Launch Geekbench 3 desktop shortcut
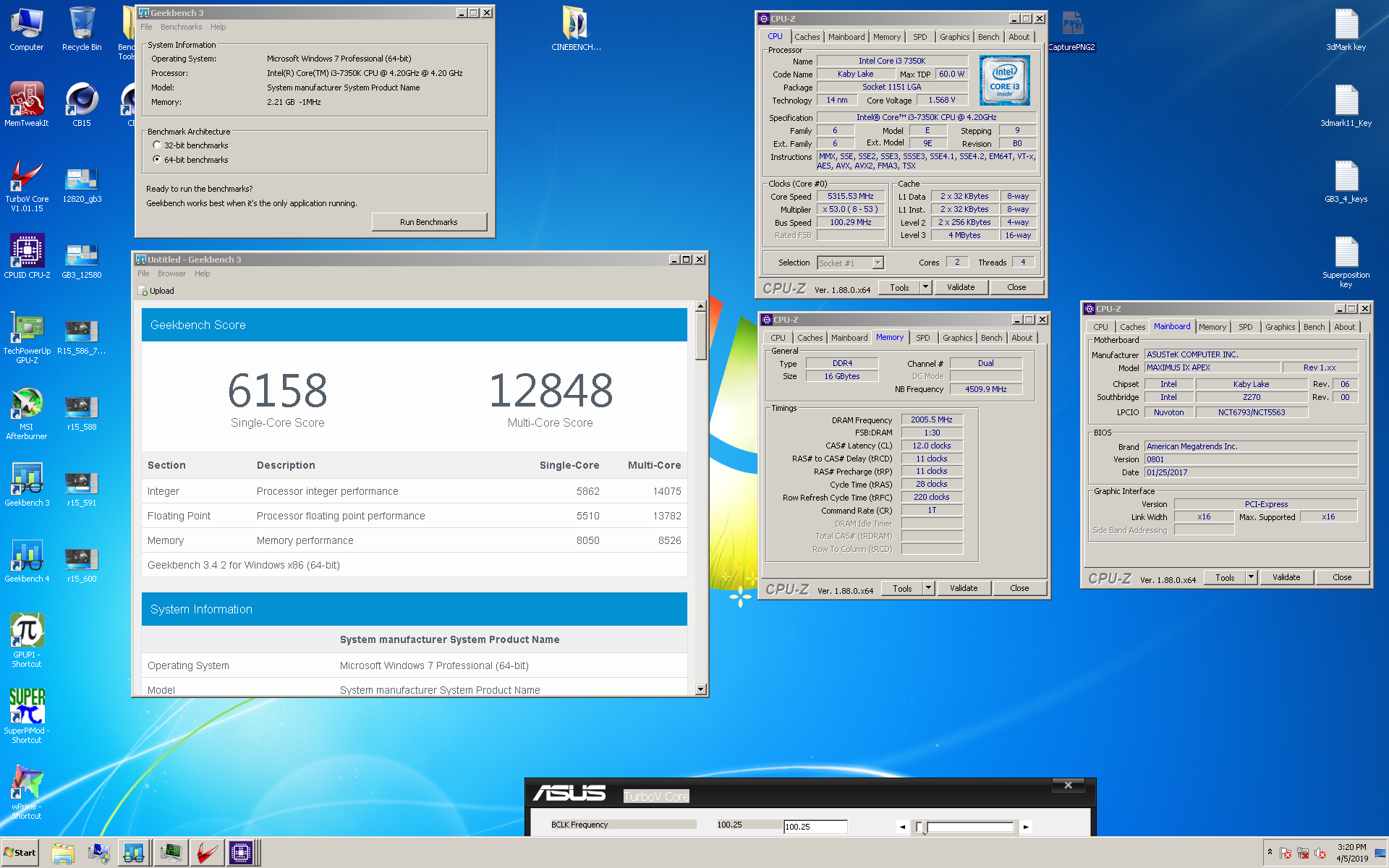 pyautogui.click(x=27, y=485)
